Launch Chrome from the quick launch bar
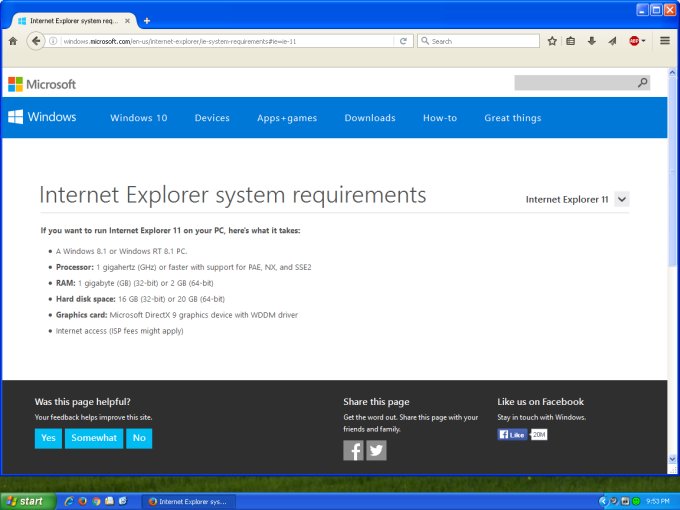 click(x=96, y=501)
